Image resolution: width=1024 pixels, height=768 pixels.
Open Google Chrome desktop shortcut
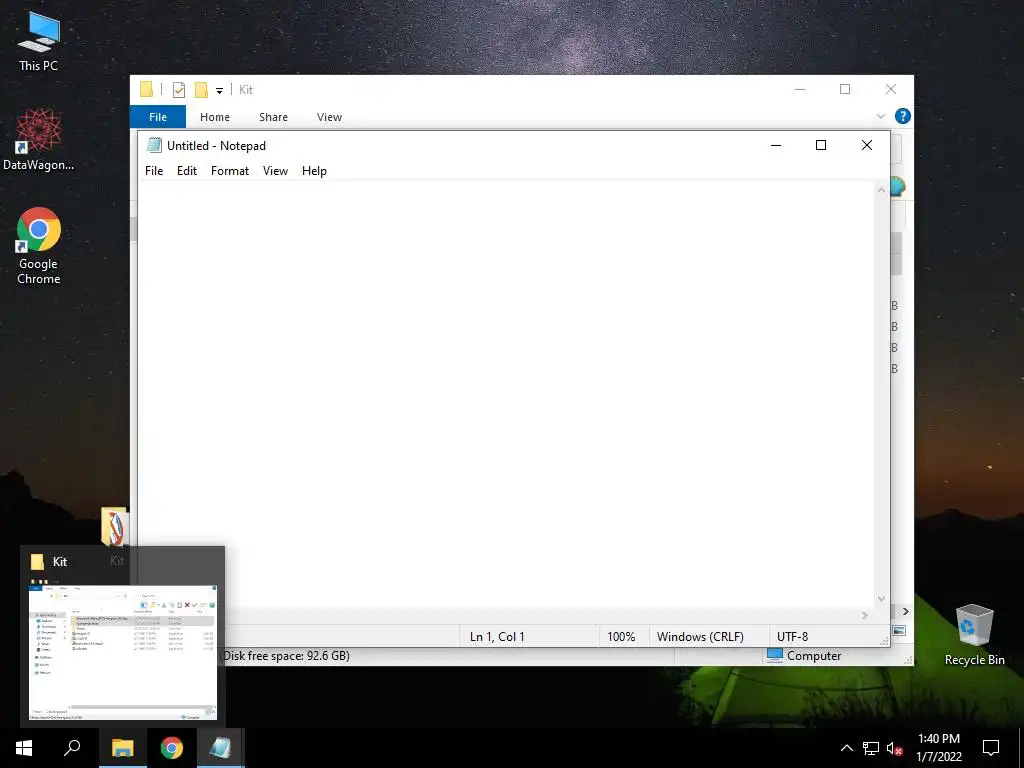click(39, 246)
